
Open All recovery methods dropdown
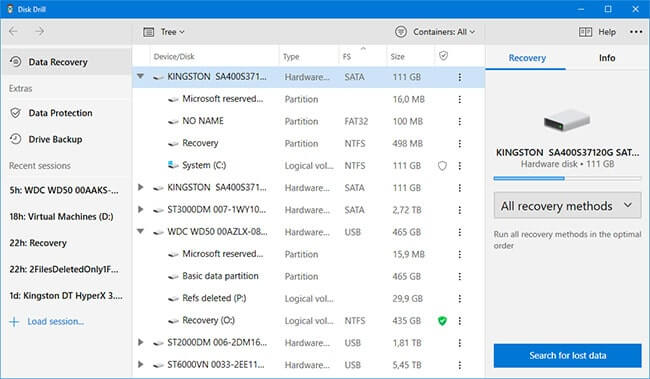click(567, 206)
